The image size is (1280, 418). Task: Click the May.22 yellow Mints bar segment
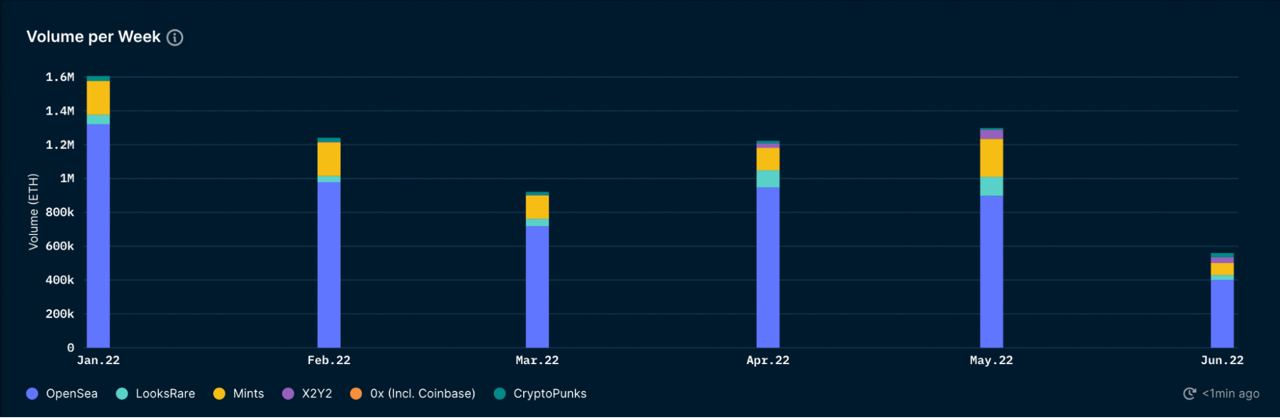tap(991, 158)
